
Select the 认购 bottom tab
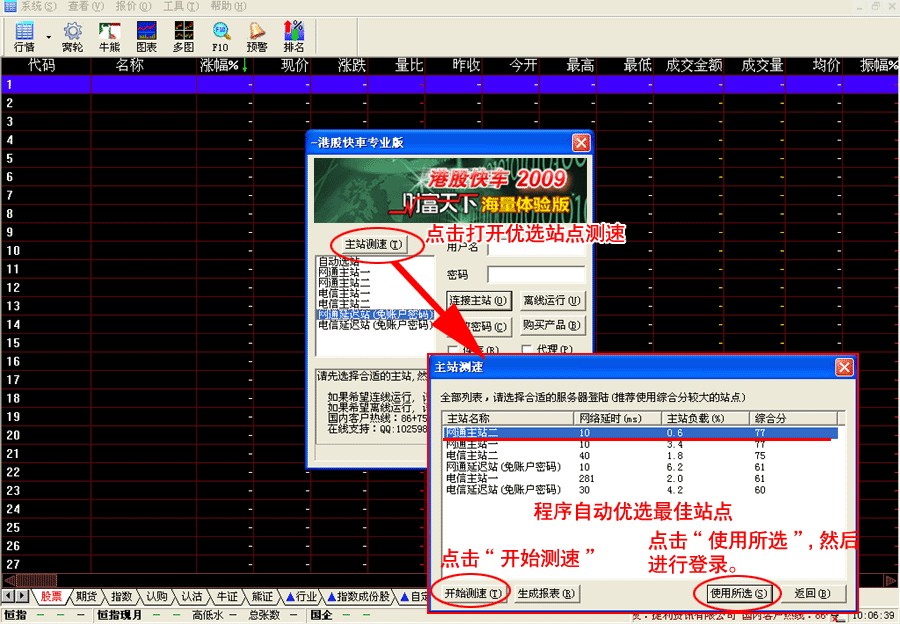click(x=157, y=597)
